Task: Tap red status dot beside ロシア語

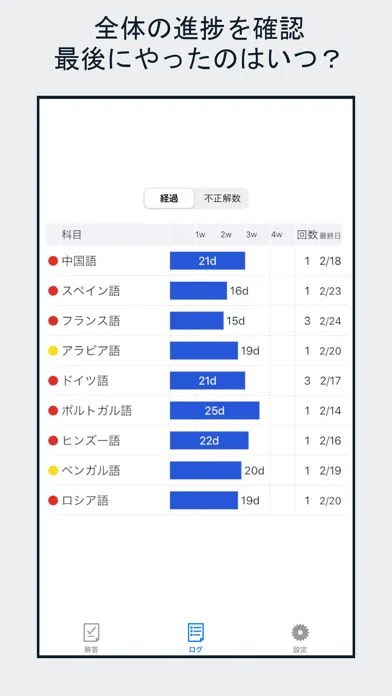Action: pos(53,501)
